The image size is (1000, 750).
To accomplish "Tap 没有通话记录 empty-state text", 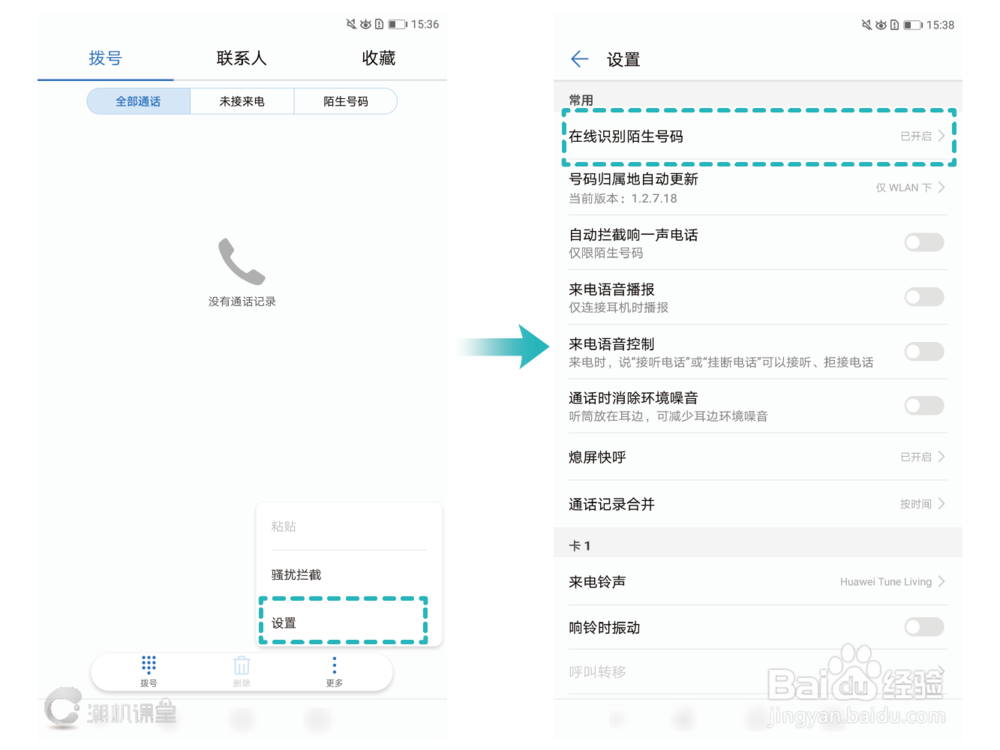I will [x=242, y=302].
